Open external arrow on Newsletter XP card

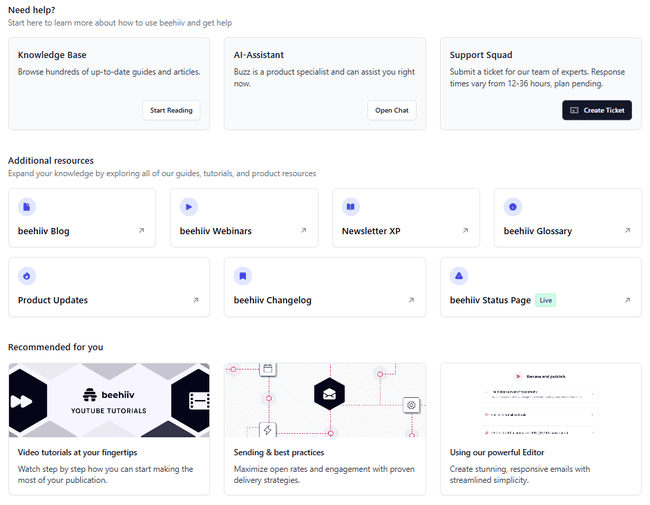point(465,231)
